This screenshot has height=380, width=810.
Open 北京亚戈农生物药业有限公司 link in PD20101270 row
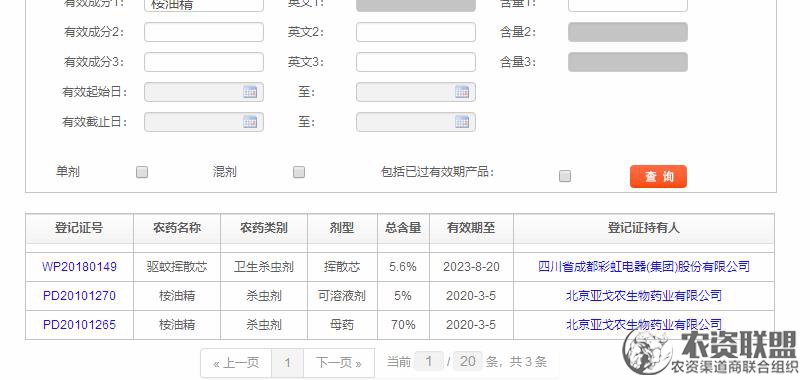point(644,296)
